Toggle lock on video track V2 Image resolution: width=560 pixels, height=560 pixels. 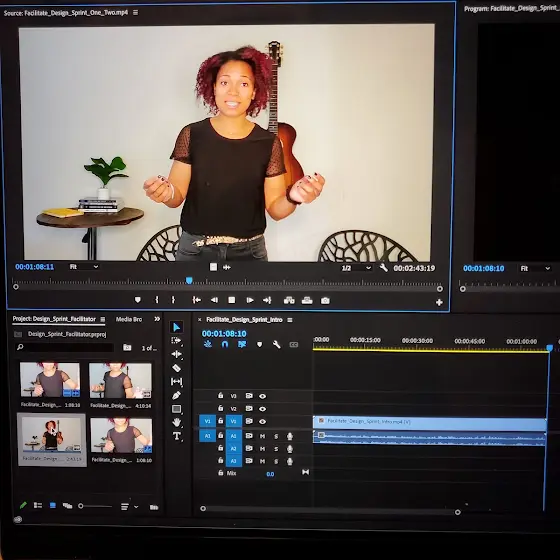[x=221, y=408]
